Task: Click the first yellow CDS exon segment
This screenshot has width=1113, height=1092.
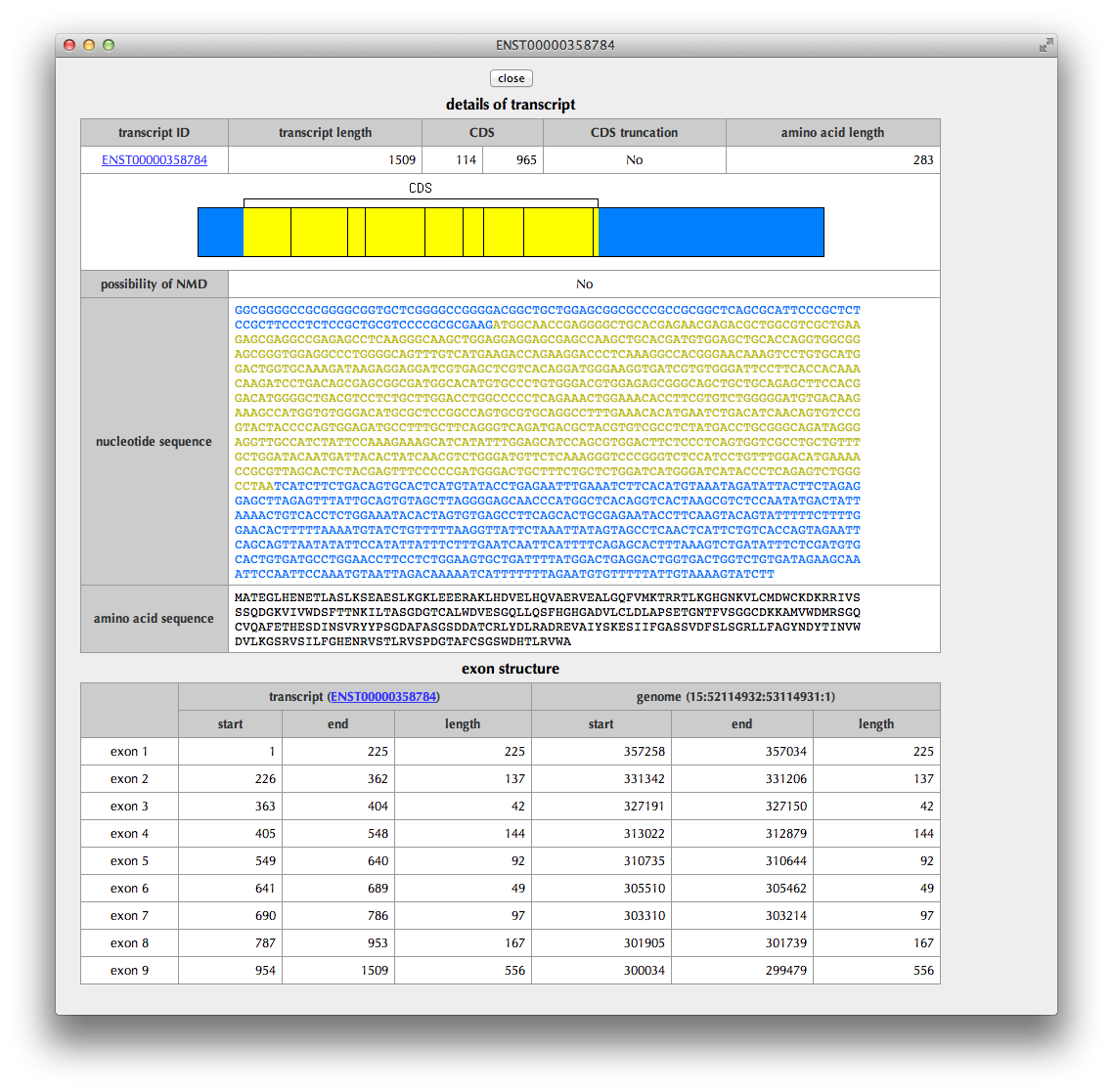Action: tap(267, 233)
